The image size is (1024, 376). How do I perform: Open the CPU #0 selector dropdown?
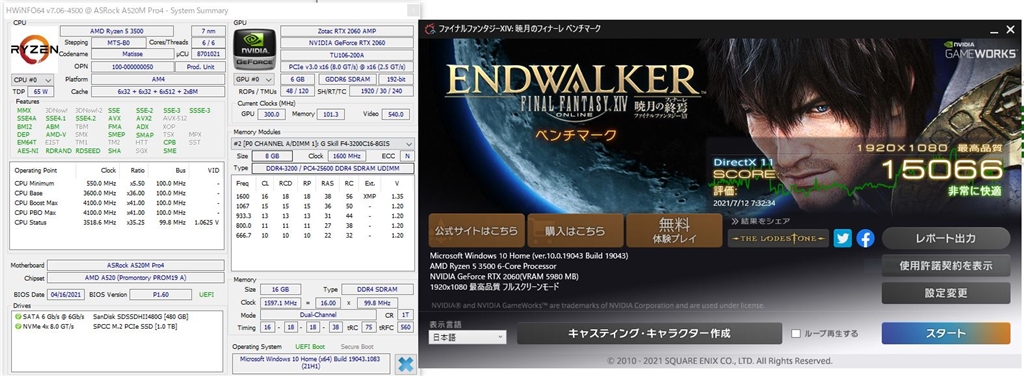[32, 80]
